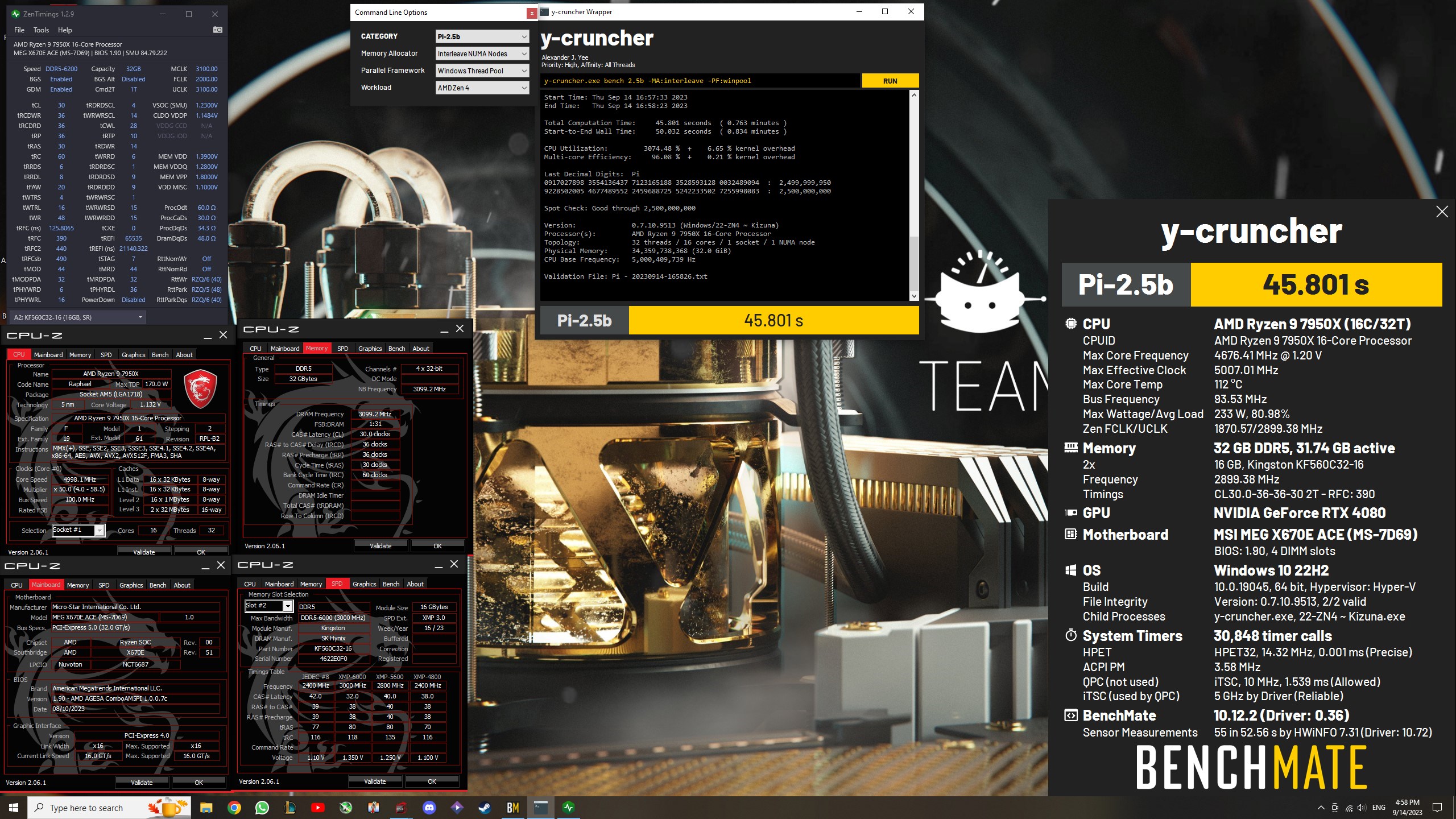
Task: Click the y-cruncher console scrollbar thumb
Action: [914, 264]
